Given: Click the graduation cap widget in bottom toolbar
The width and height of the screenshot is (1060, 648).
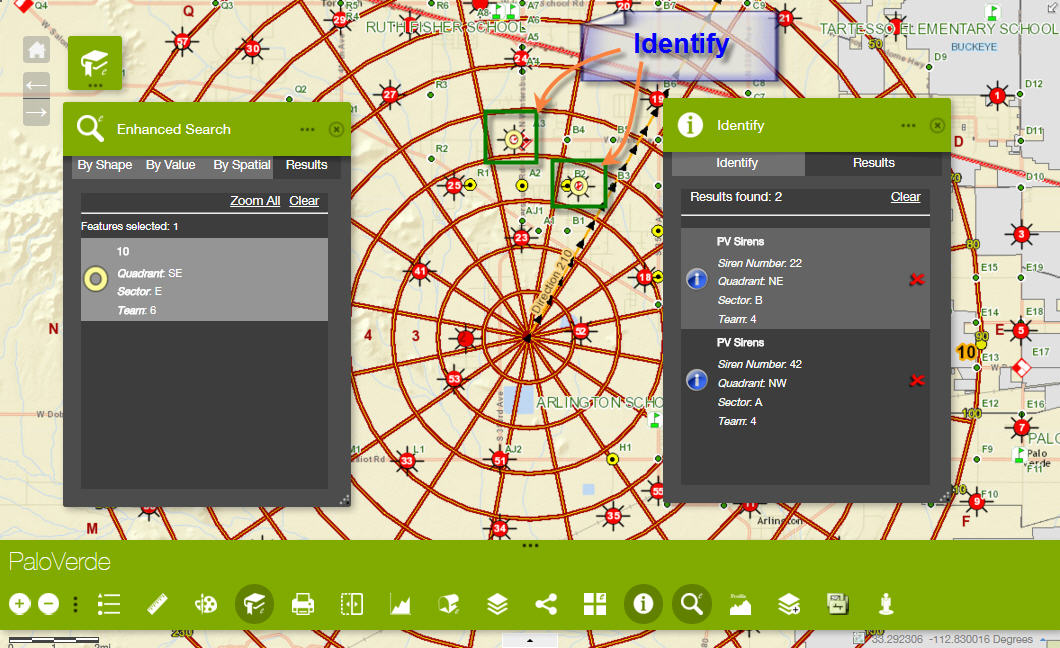Looking at the screenshot, I should tap(254, 604).
